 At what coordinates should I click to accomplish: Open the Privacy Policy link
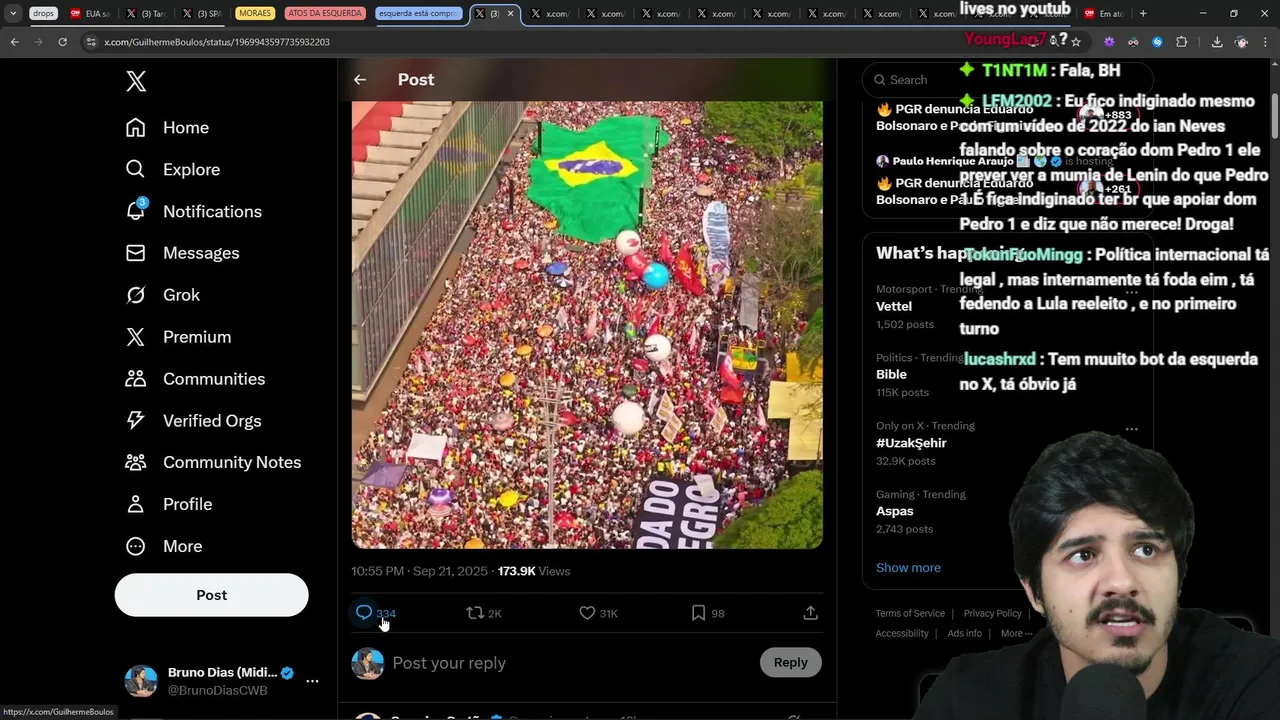pyautogui.click(x=992, y=613)
